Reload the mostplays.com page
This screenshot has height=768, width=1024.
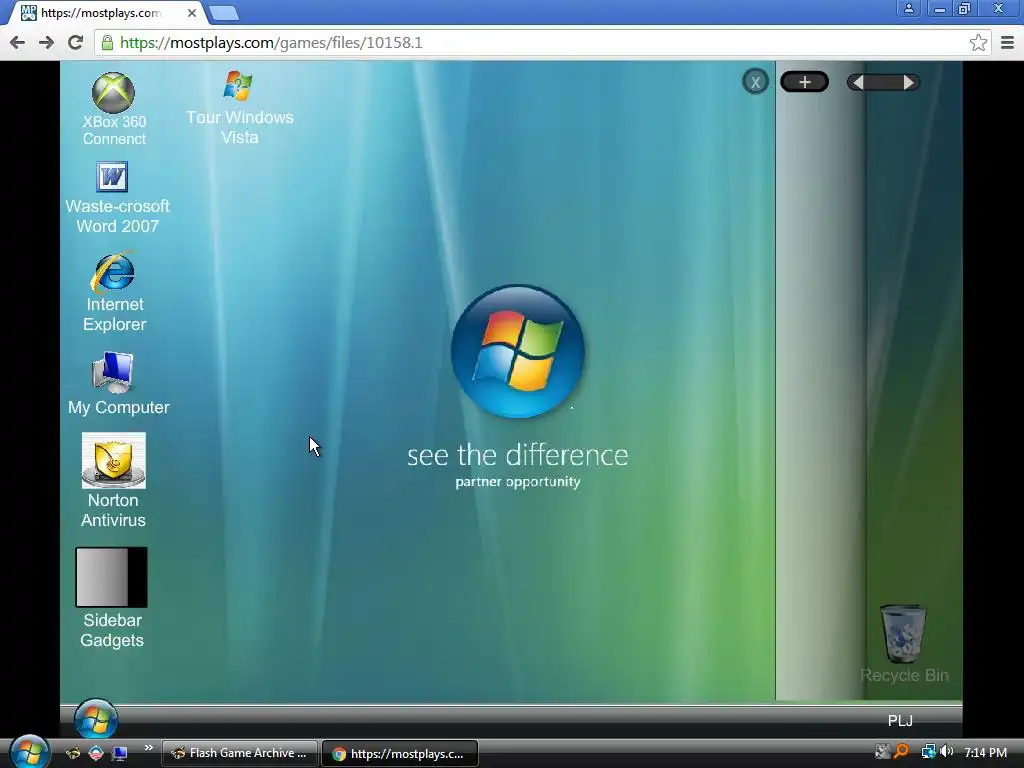point(75,42)
